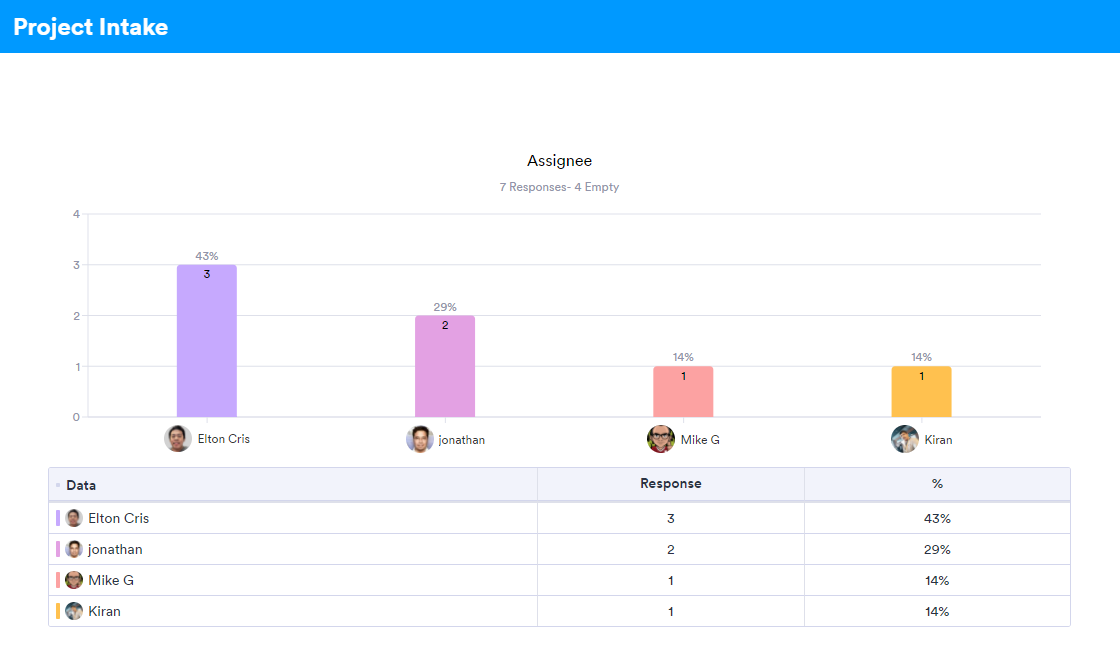1120x652 pixels.
Task: Click Kiran's avatar below the chart
Action: [x=905, y=439]
